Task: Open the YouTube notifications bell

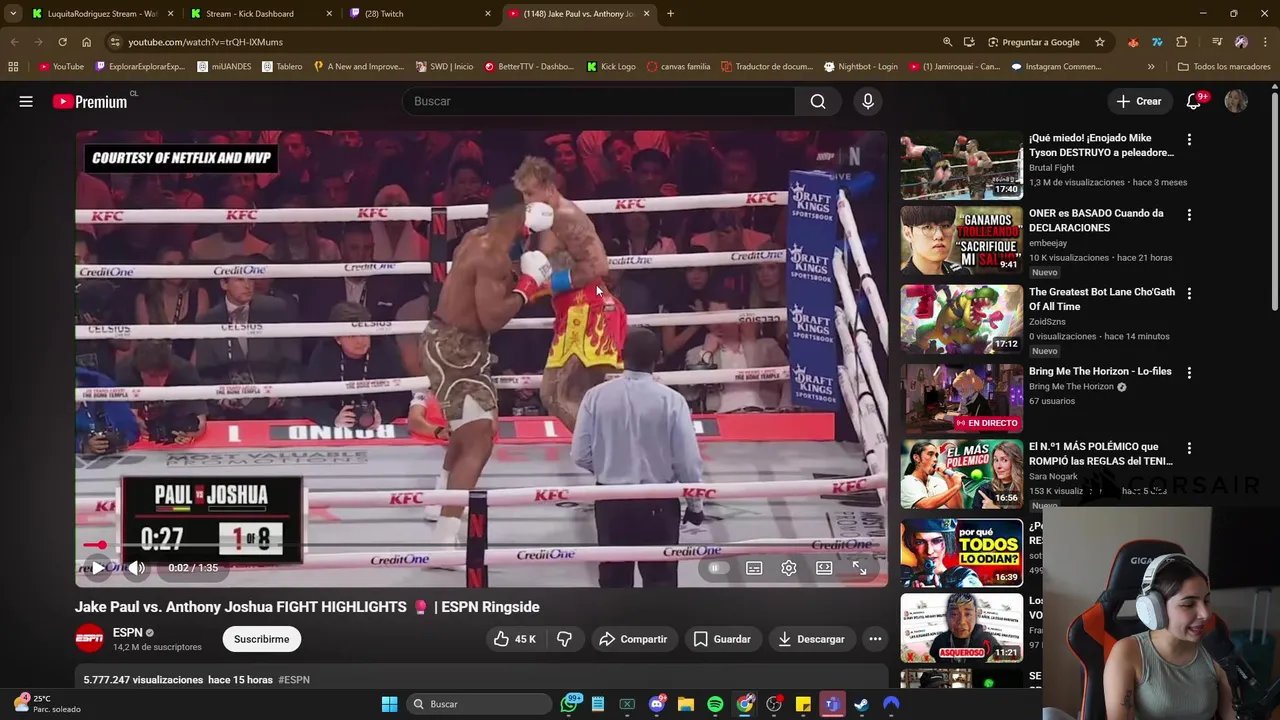Action: (x=1193, y=101)
